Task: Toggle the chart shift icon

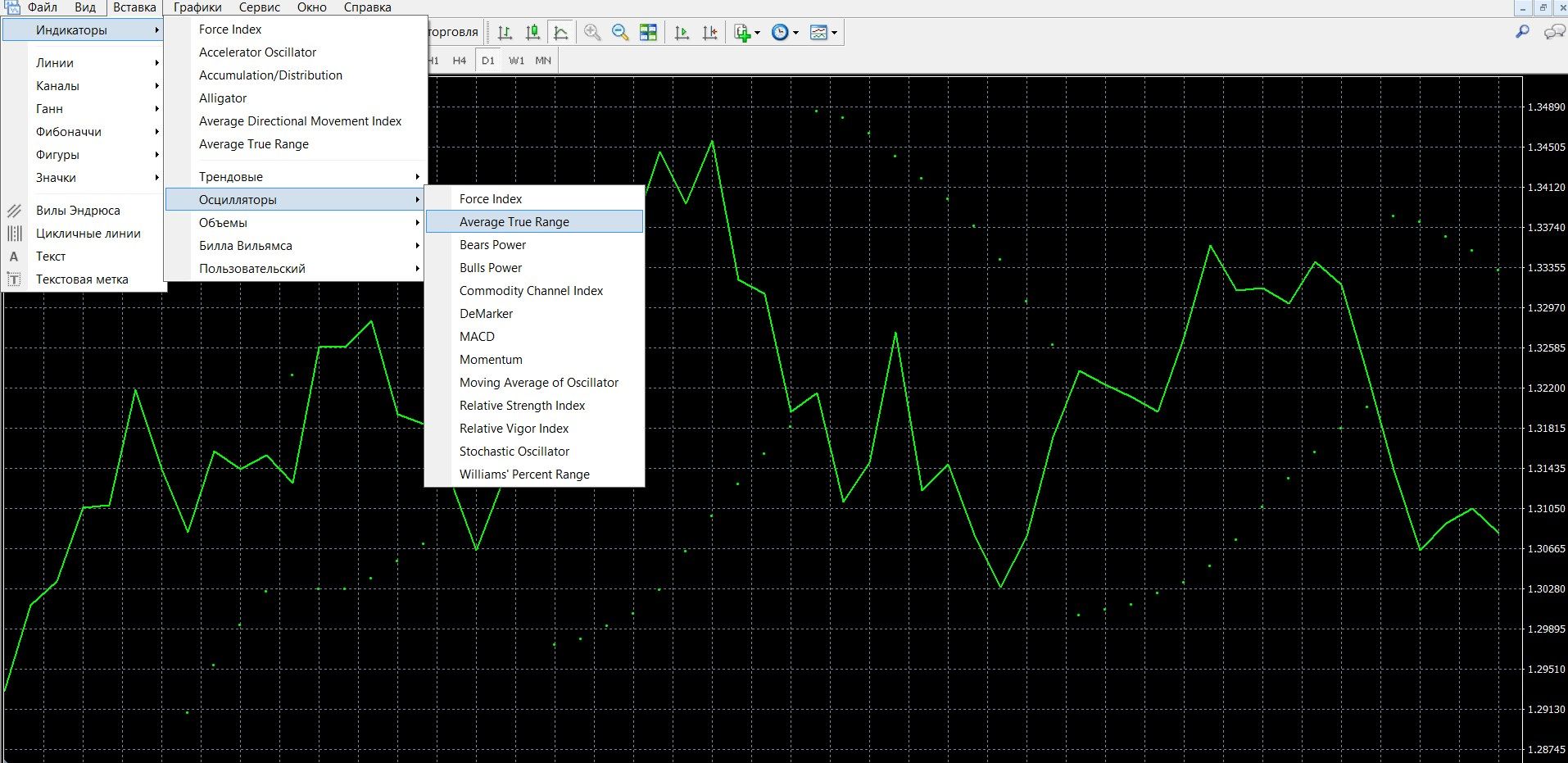Action: coord(710,33)
